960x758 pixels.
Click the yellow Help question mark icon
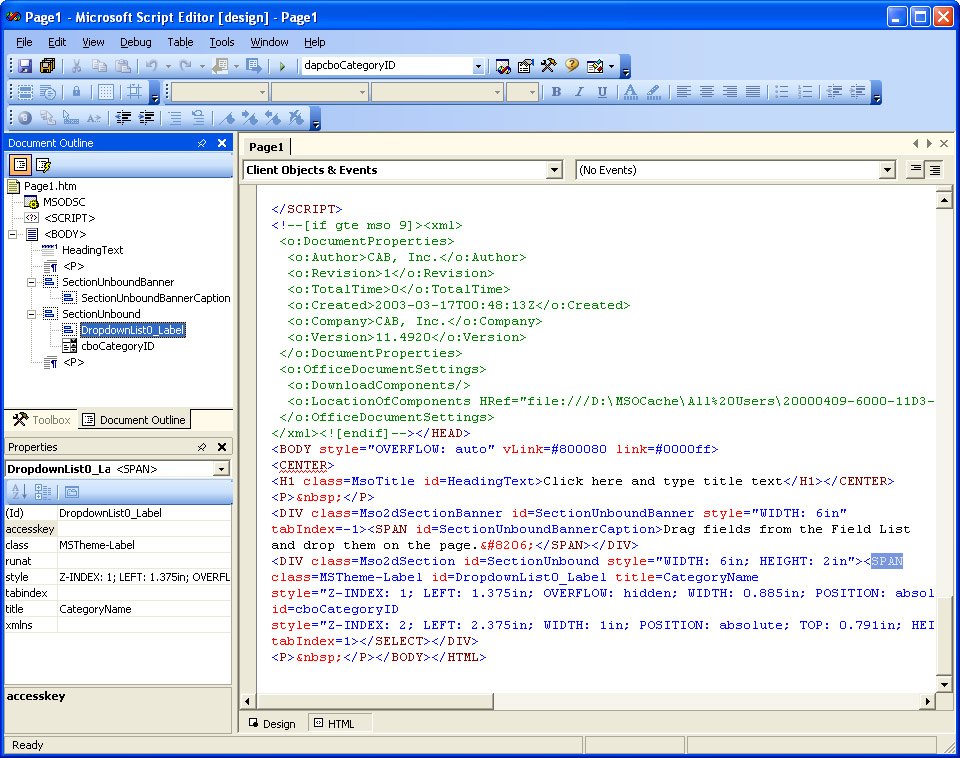pos(572,66)
